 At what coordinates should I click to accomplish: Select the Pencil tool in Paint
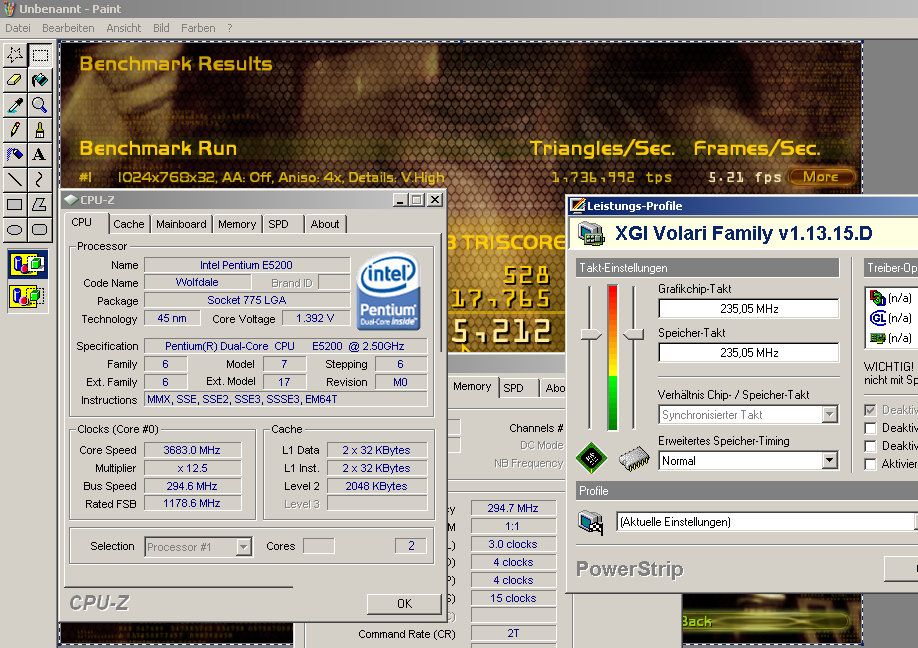point(15,130)
